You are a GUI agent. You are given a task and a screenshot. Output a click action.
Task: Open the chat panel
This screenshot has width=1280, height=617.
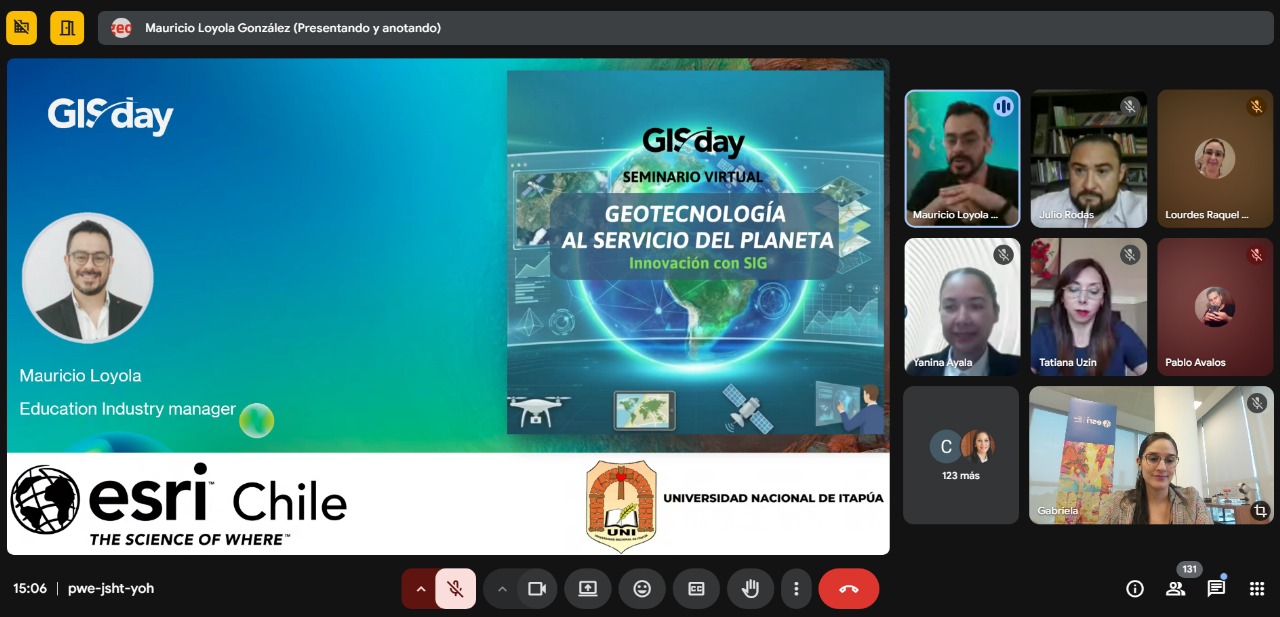1216,589
